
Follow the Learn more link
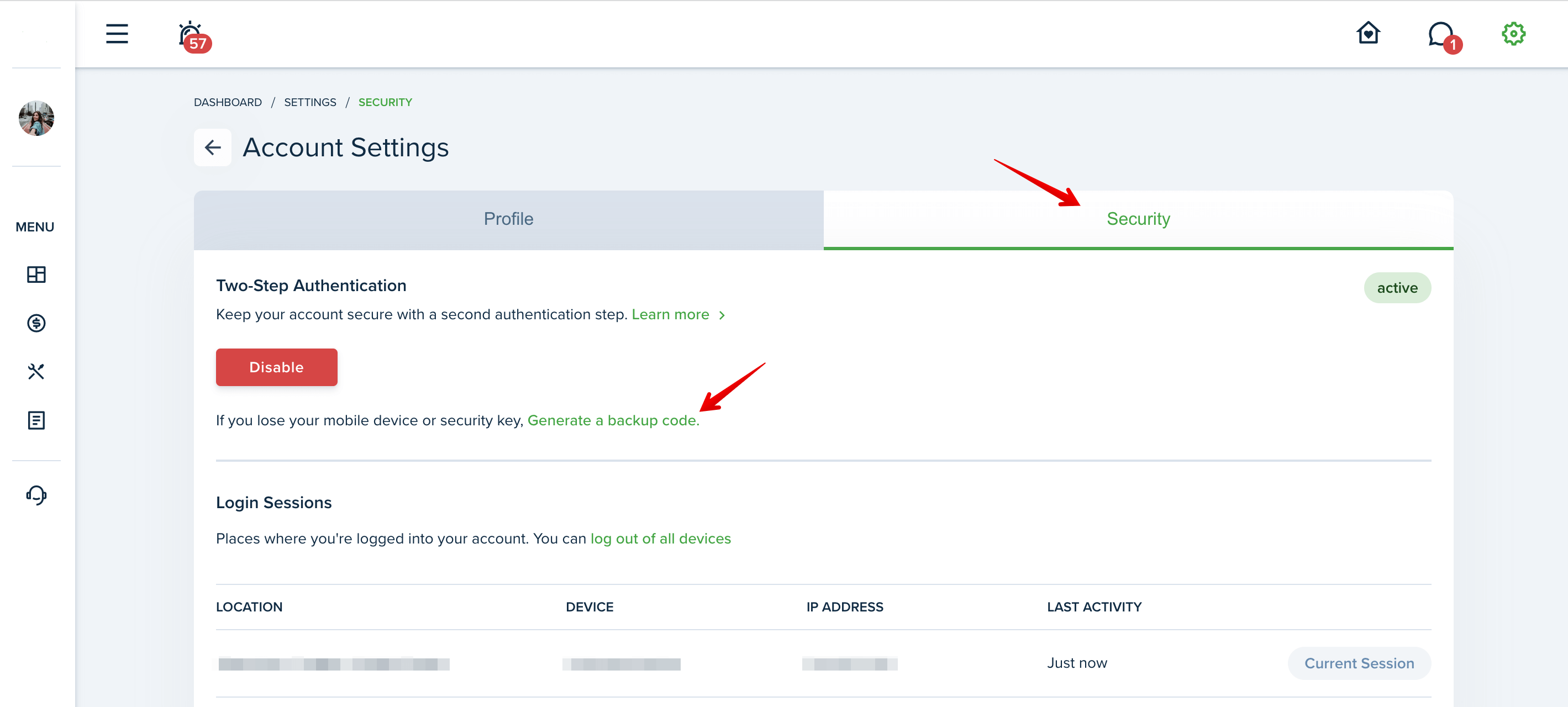[x=678, y=315]
